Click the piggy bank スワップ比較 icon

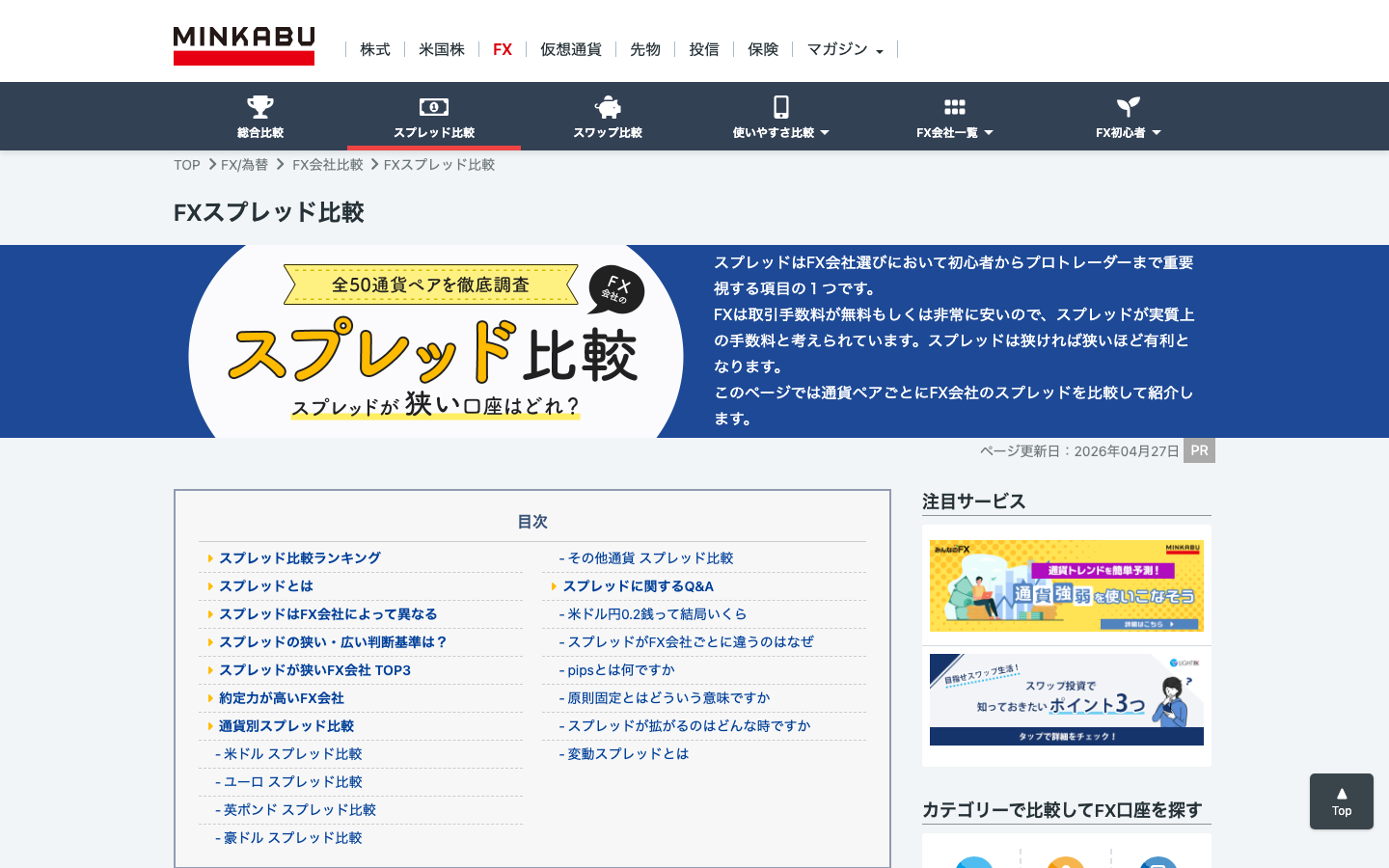click(x=608, y=106)
